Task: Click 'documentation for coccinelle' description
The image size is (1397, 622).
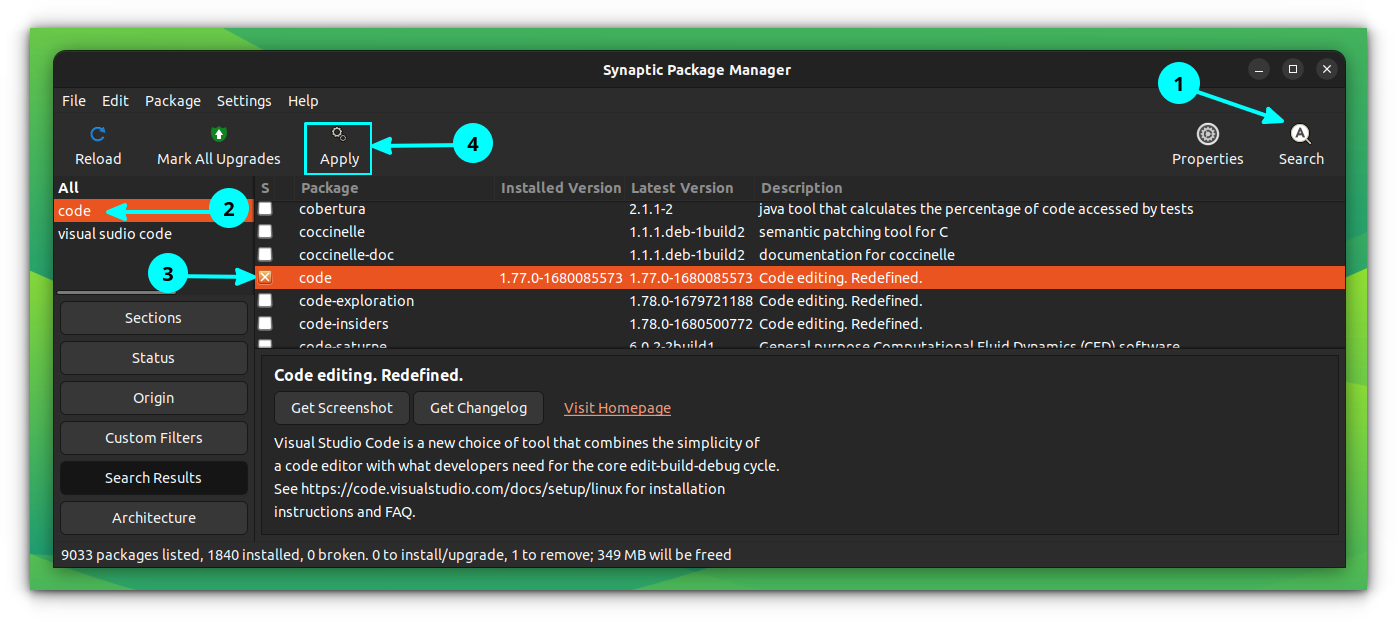Action: pyautogui.click(x=857, y=255)
